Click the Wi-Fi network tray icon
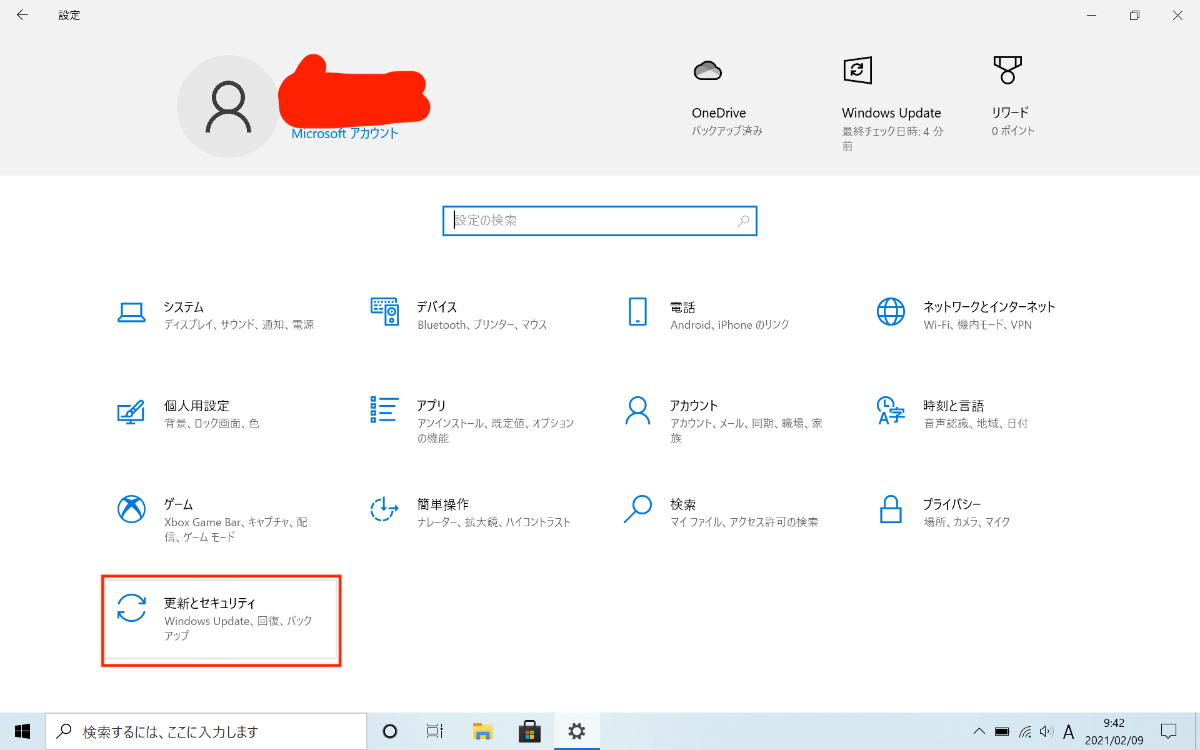1200x750 pixels. coord(1025,731)
